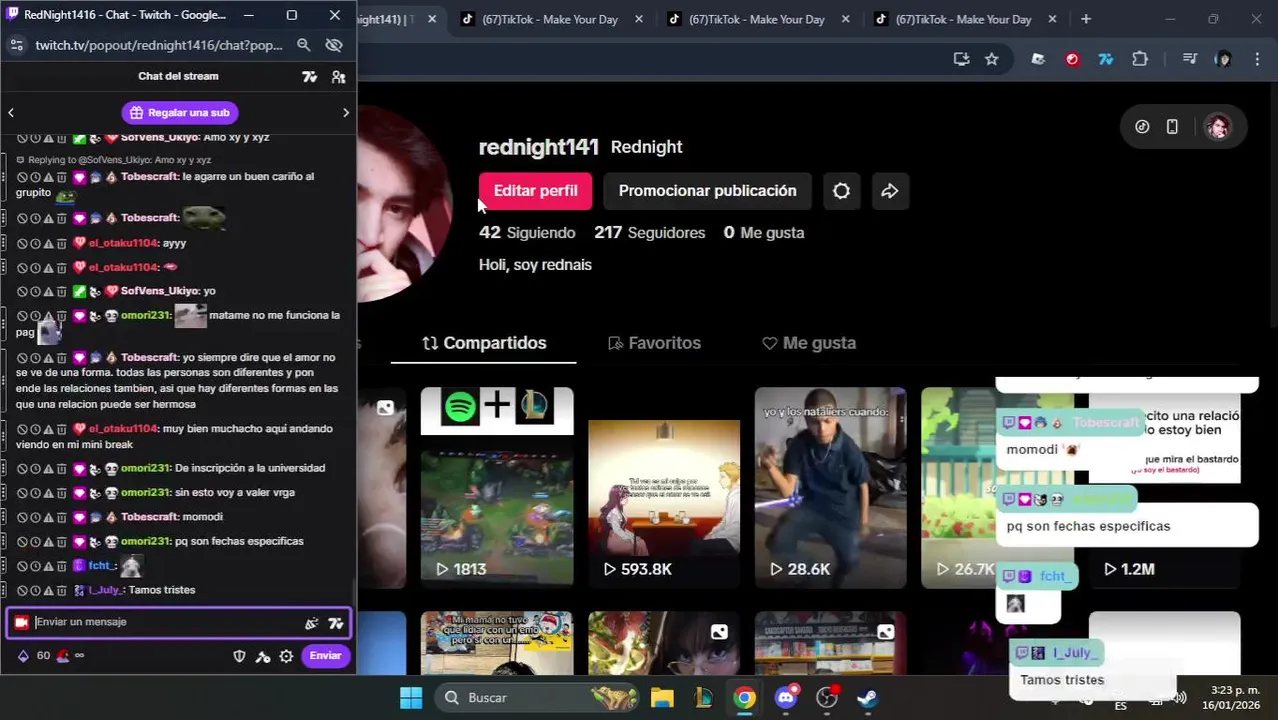
Task: Switch to Me gusta tab
Action: pos(809,343)
